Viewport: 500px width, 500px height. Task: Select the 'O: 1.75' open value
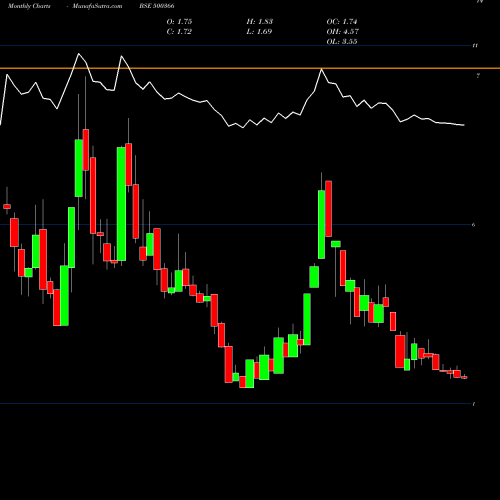click(x=179, y=22)
